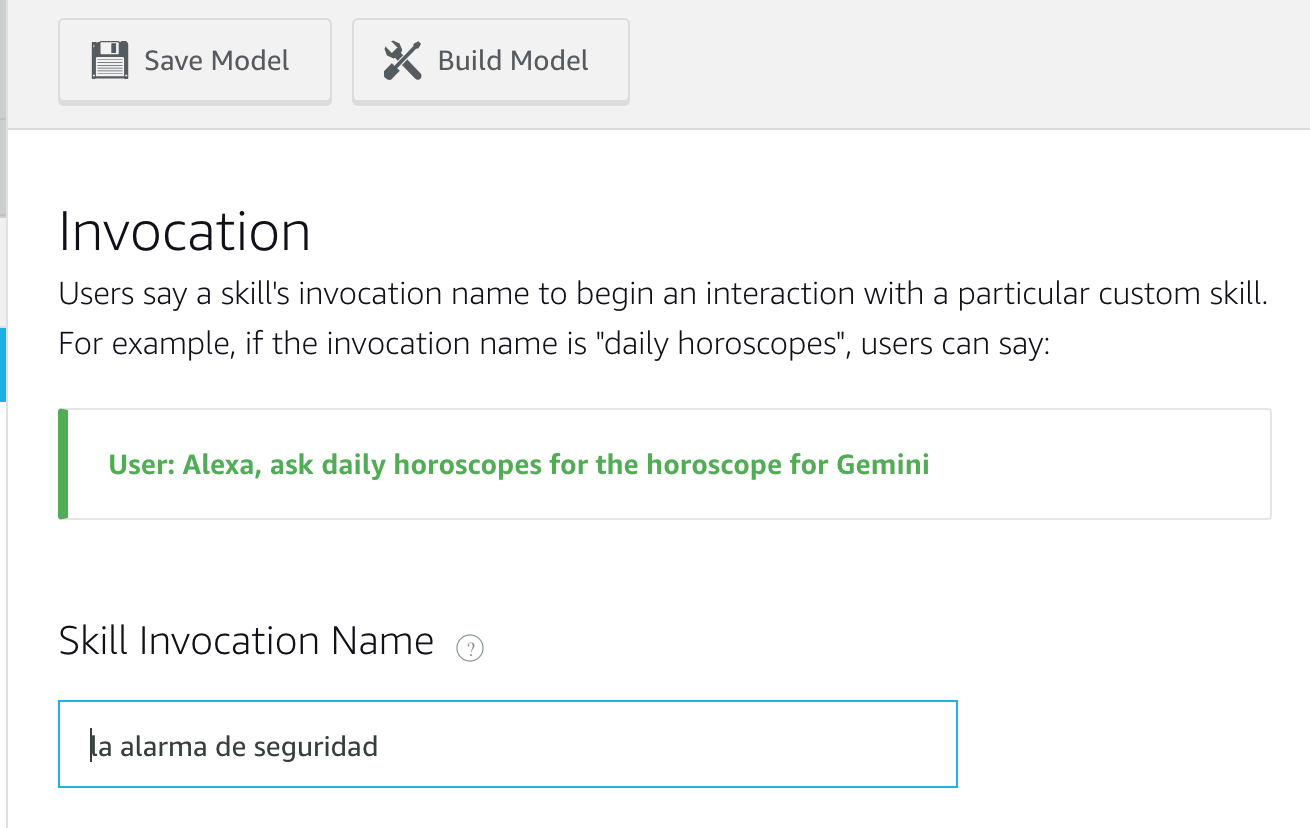This screenshot has height=828, width=1310.
Task: Click the word 'Gemini' in the example
Action: pyautogui.click(x=883, y=464)
